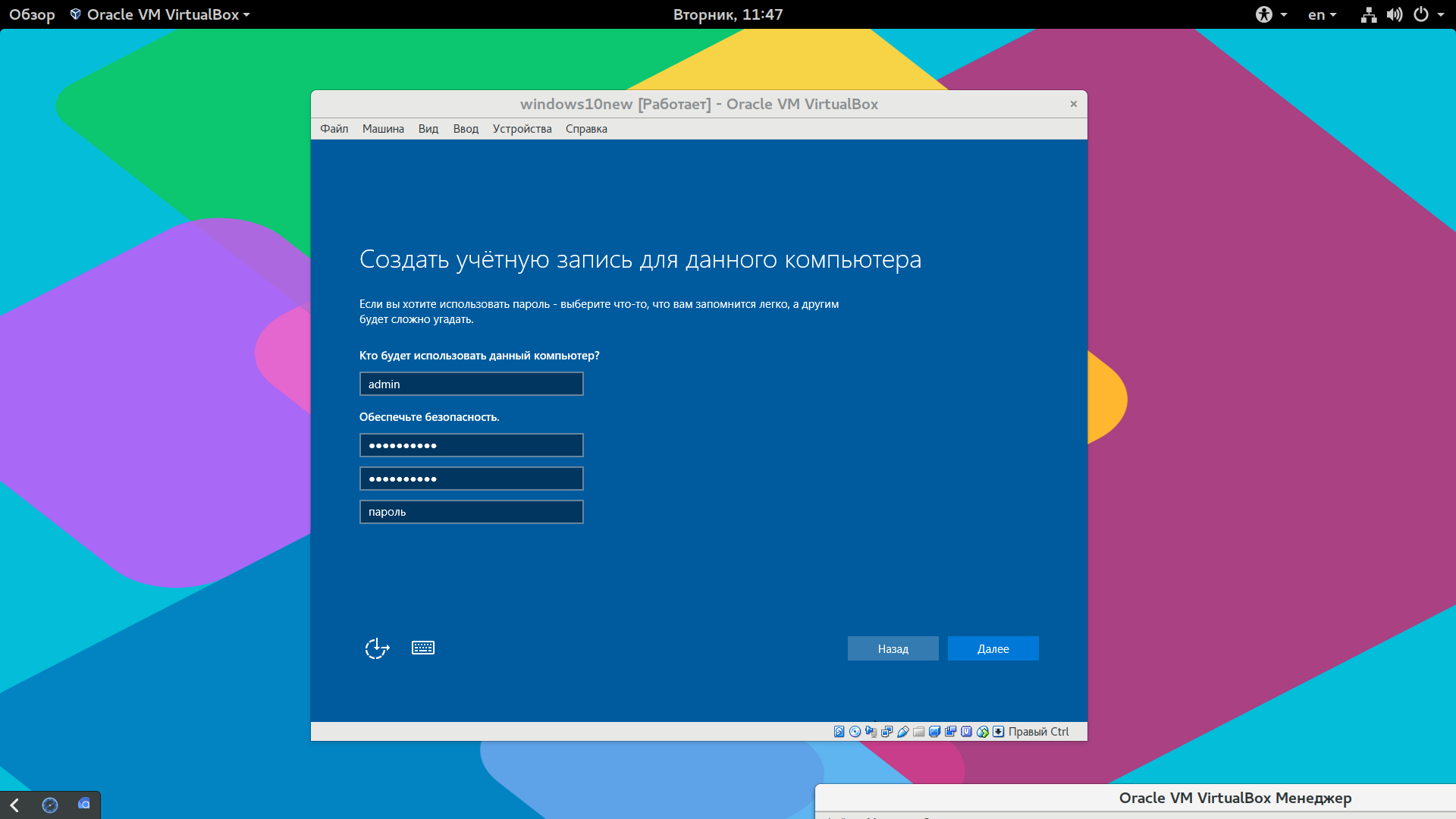The height and width of the screenshot is (819, 1456).
Task: Open the 'en' keyboard layout dropdown
Action: (1323, 14)
